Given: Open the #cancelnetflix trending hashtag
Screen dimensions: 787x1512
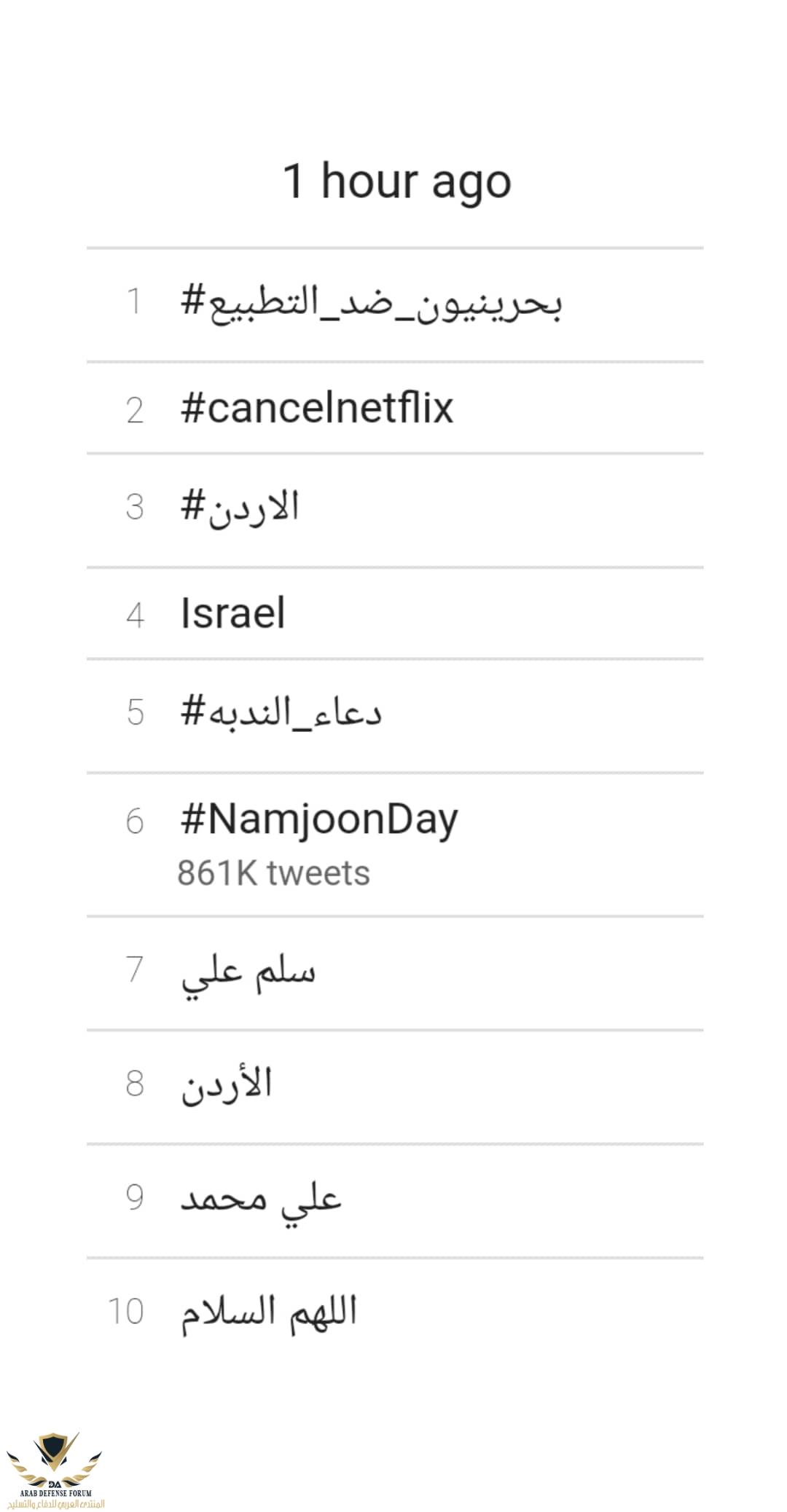Looking at the screenshot, I should [317, 408].
